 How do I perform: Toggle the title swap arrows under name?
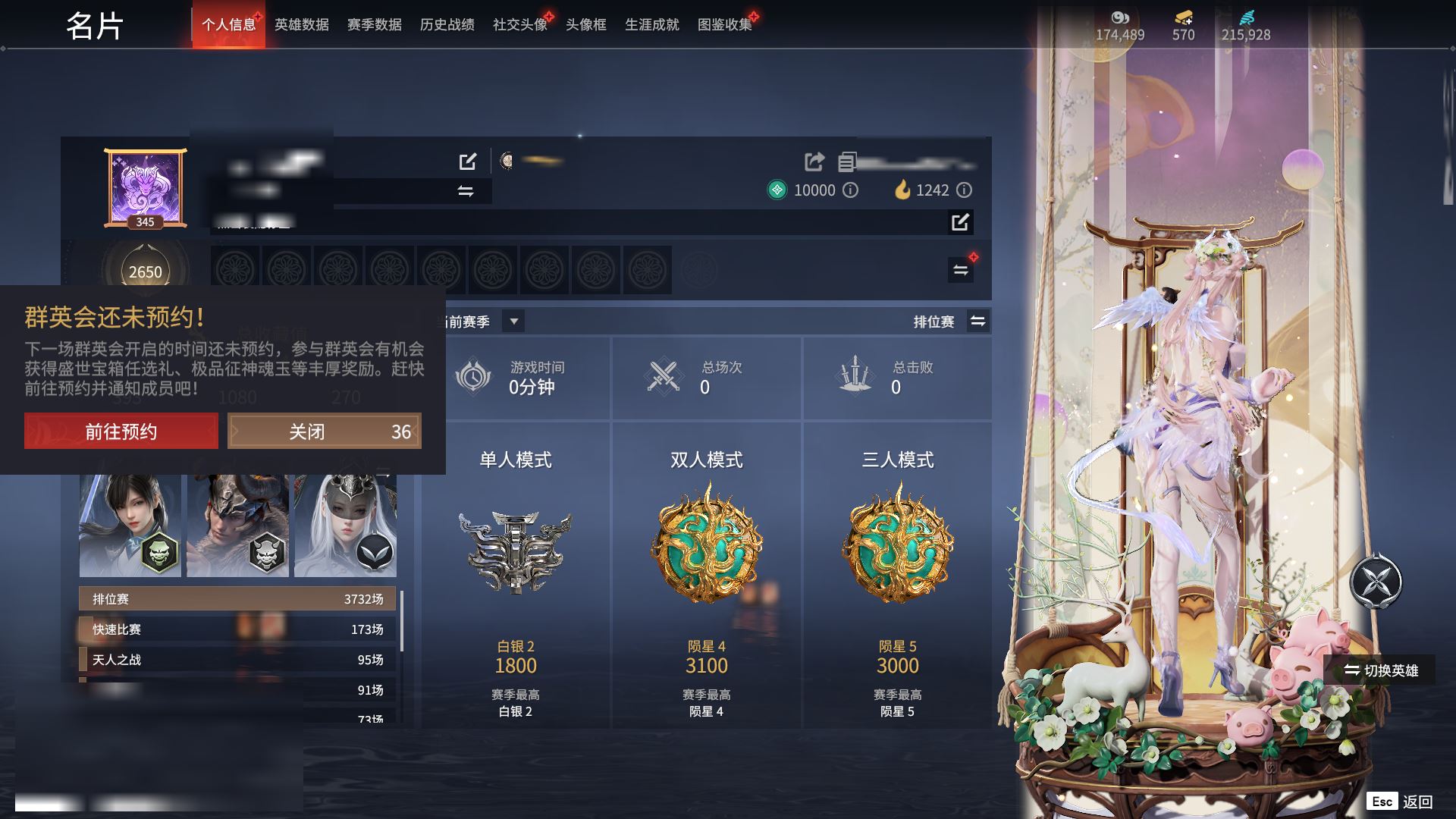[x=466, y=191]
